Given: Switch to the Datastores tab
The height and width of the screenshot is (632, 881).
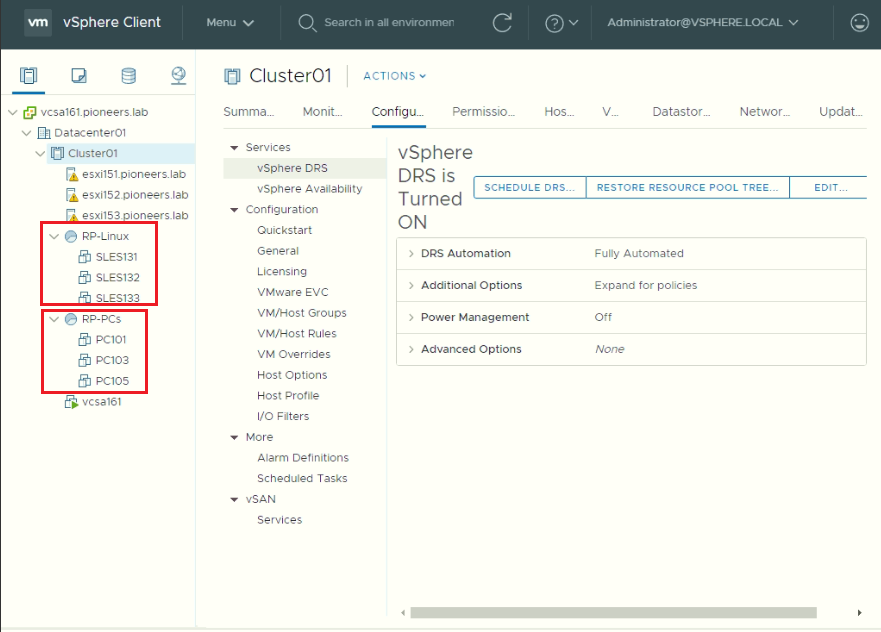Looking at the screenshot, I should (682, 112).
